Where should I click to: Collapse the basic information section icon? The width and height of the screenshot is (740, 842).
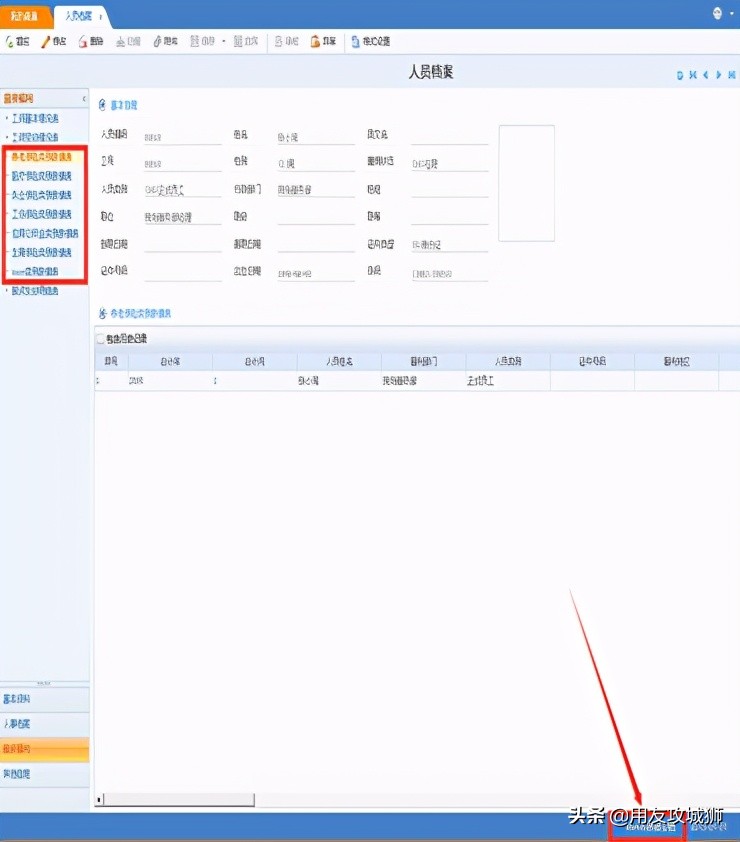click(x=102, y=105)
